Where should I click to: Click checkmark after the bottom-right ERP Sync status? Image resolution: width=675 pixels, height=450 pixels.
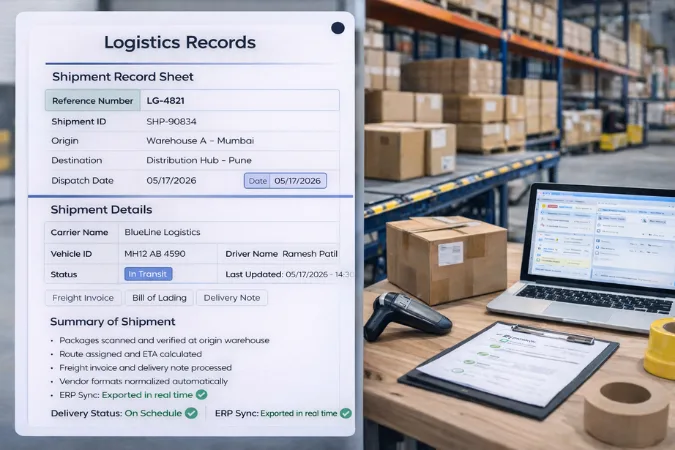click(x=346, y=413)
